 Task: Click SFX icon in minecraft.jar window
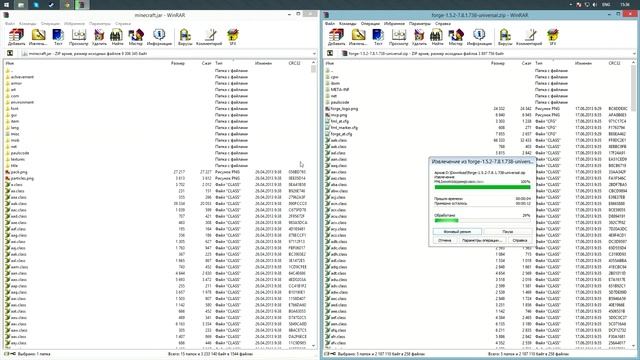(233, 37)
